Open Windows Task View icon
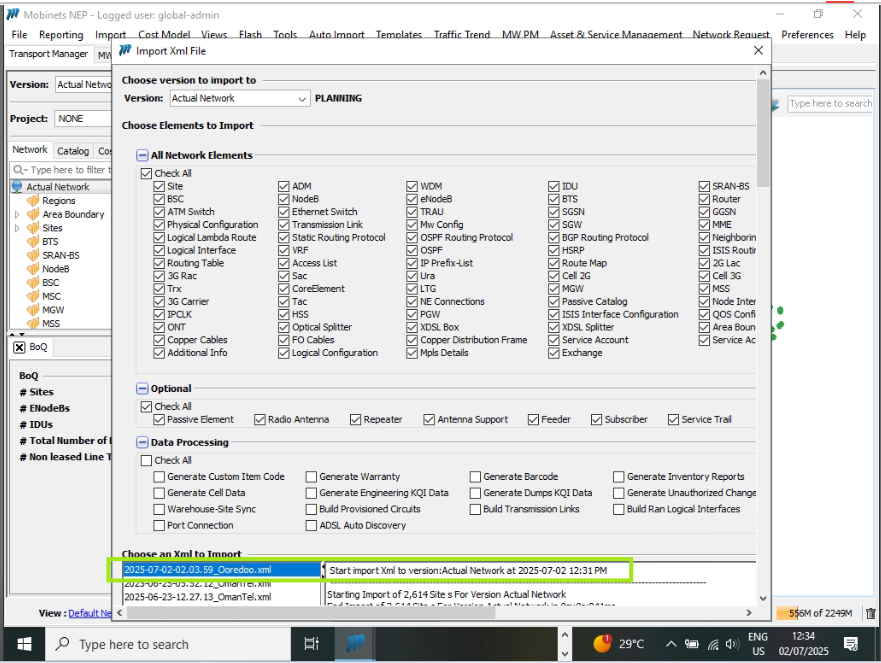Image resolution: width=881 pixels, height=663 pixels. tap(311, 643)
